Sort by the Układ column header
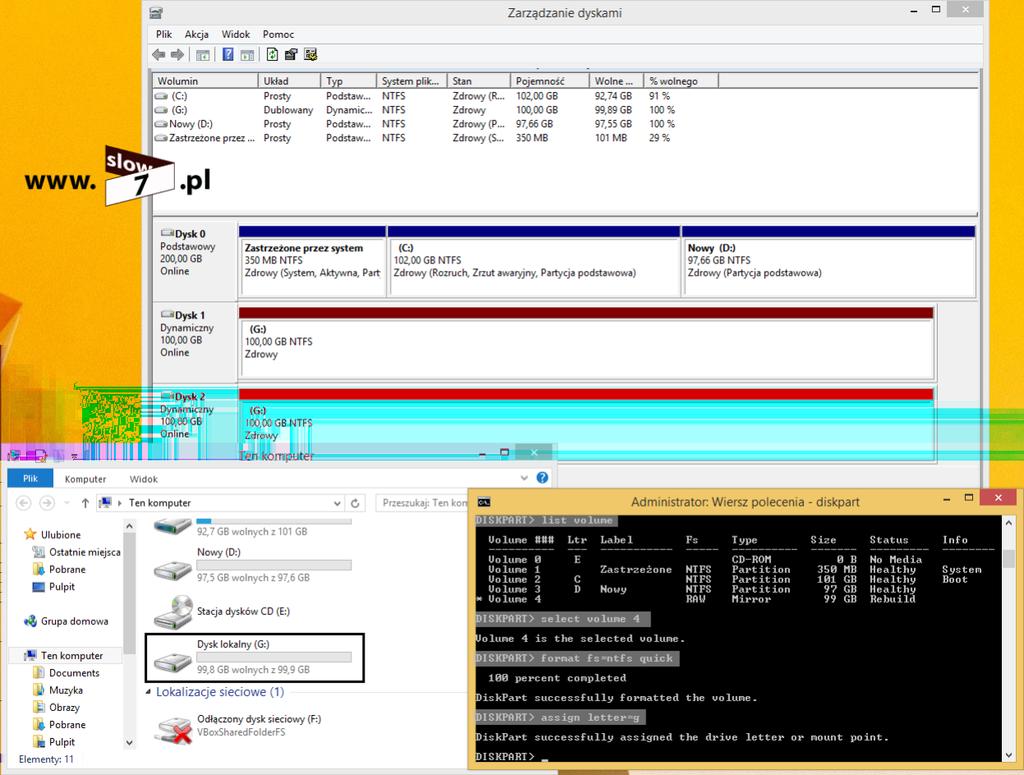 pyautogui.click(x=289, y=81)
